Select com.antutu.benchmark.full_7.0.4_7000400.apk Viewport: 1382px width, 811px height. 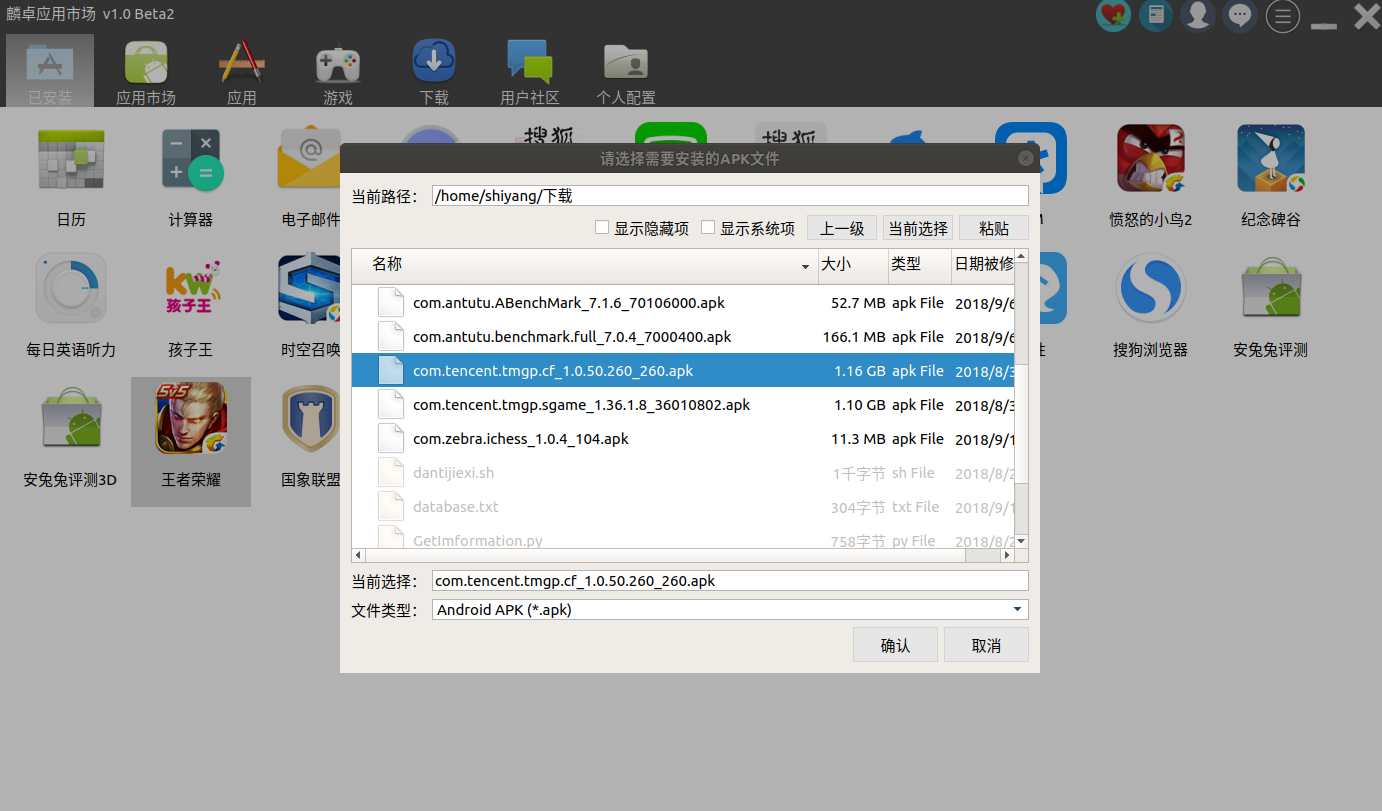click(x=684, y=337)
